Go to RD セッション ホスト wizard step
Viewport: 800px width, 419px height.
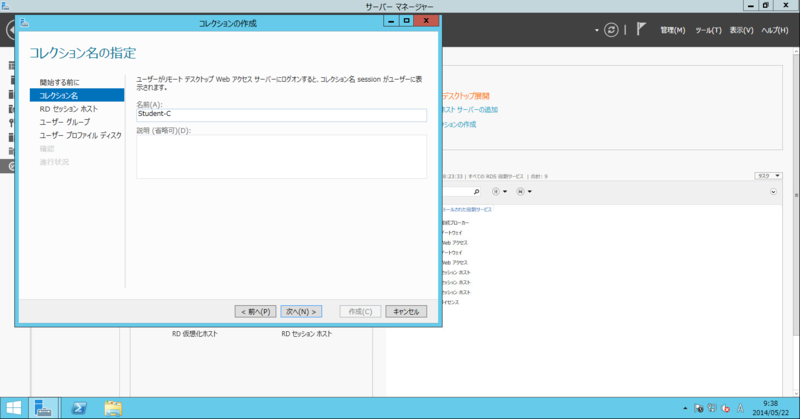tap(69, 109)
